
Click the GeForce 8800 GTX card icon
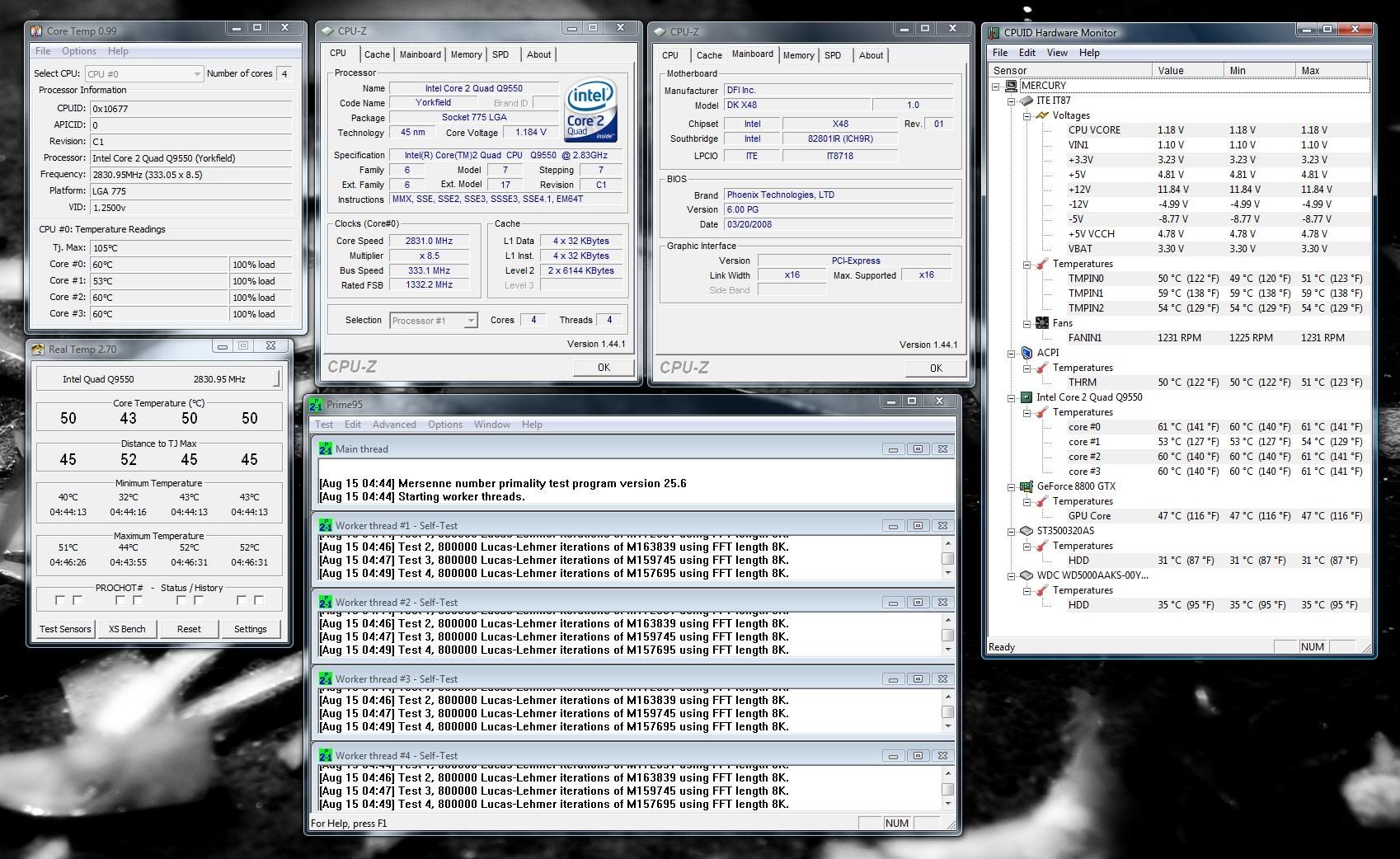click(1027, 486)
